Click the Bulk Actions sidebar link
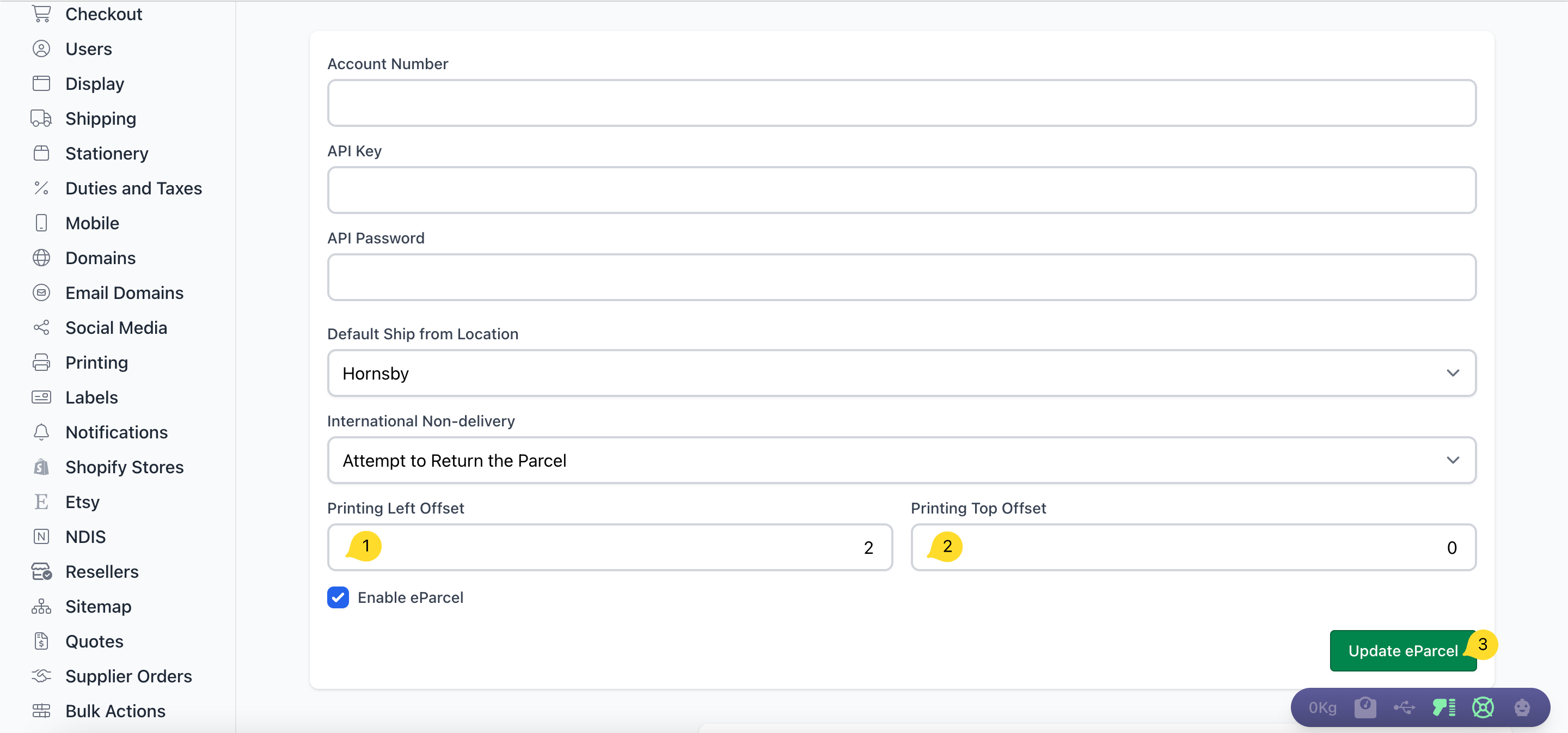 (115, 711)
